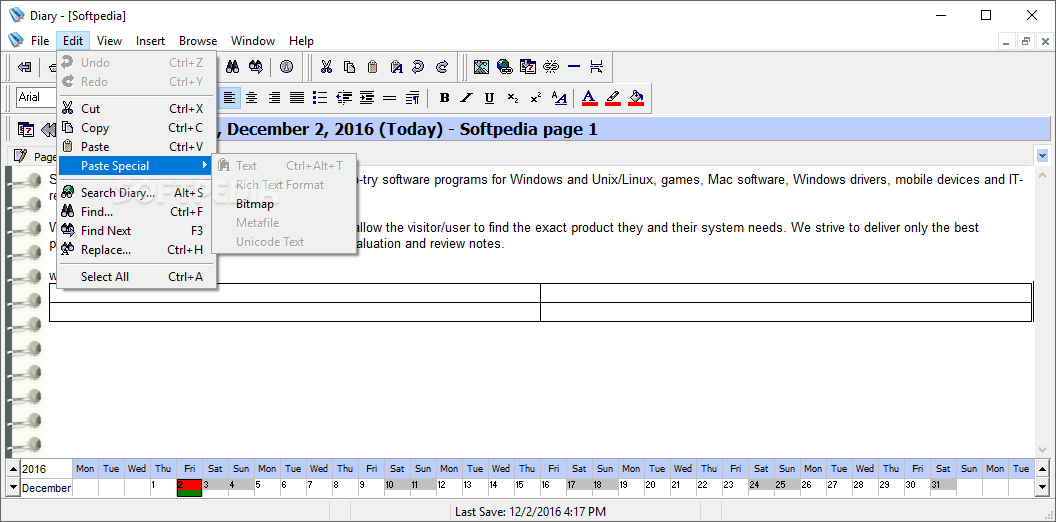1056x522 pixels.
Task: Click the down arrow beside December
Action: (13, 487)
